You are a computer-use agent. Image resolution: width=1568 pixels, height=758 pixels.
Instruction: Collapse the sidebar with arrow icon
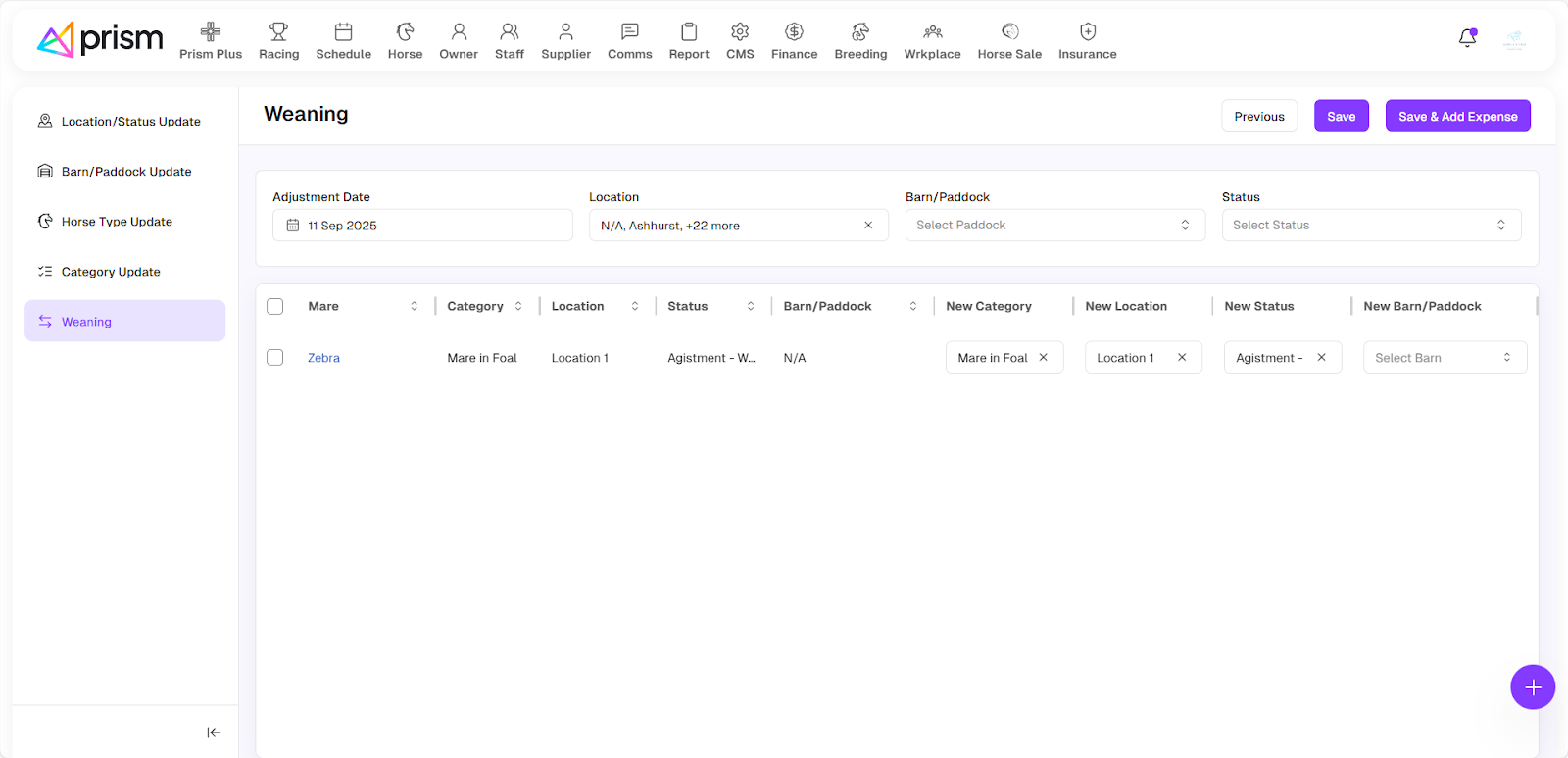(214, 733)
